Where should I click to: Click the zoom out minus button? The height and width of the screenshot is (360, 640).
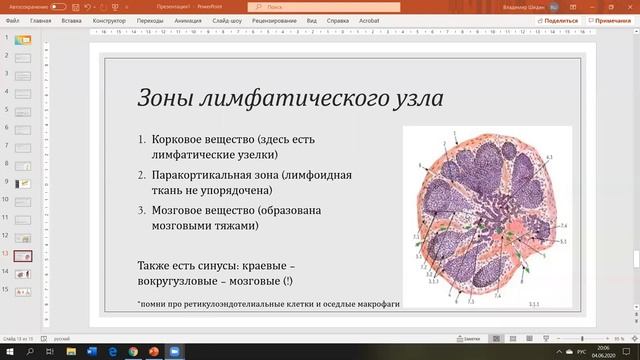pos(558,339)
